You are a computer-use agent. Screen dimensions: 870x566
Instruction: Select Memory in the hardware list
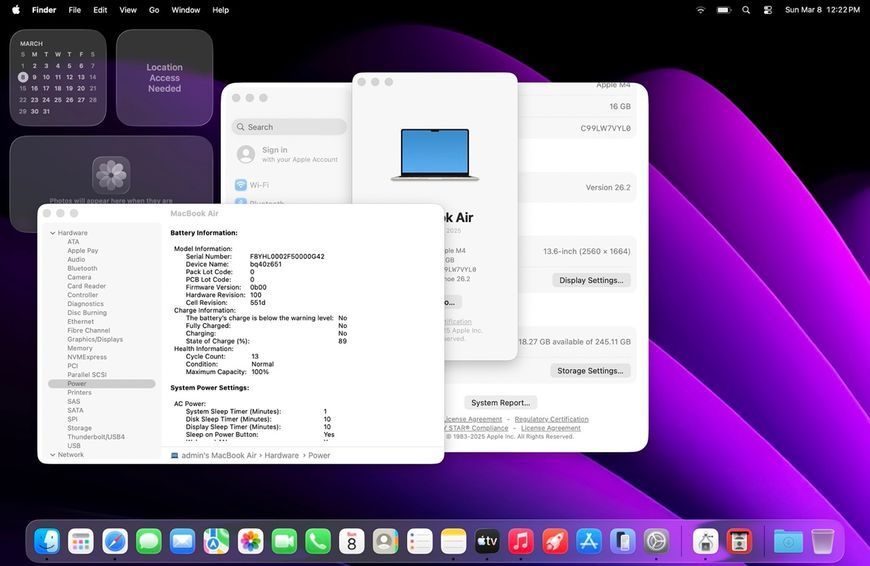coord(80,348)
